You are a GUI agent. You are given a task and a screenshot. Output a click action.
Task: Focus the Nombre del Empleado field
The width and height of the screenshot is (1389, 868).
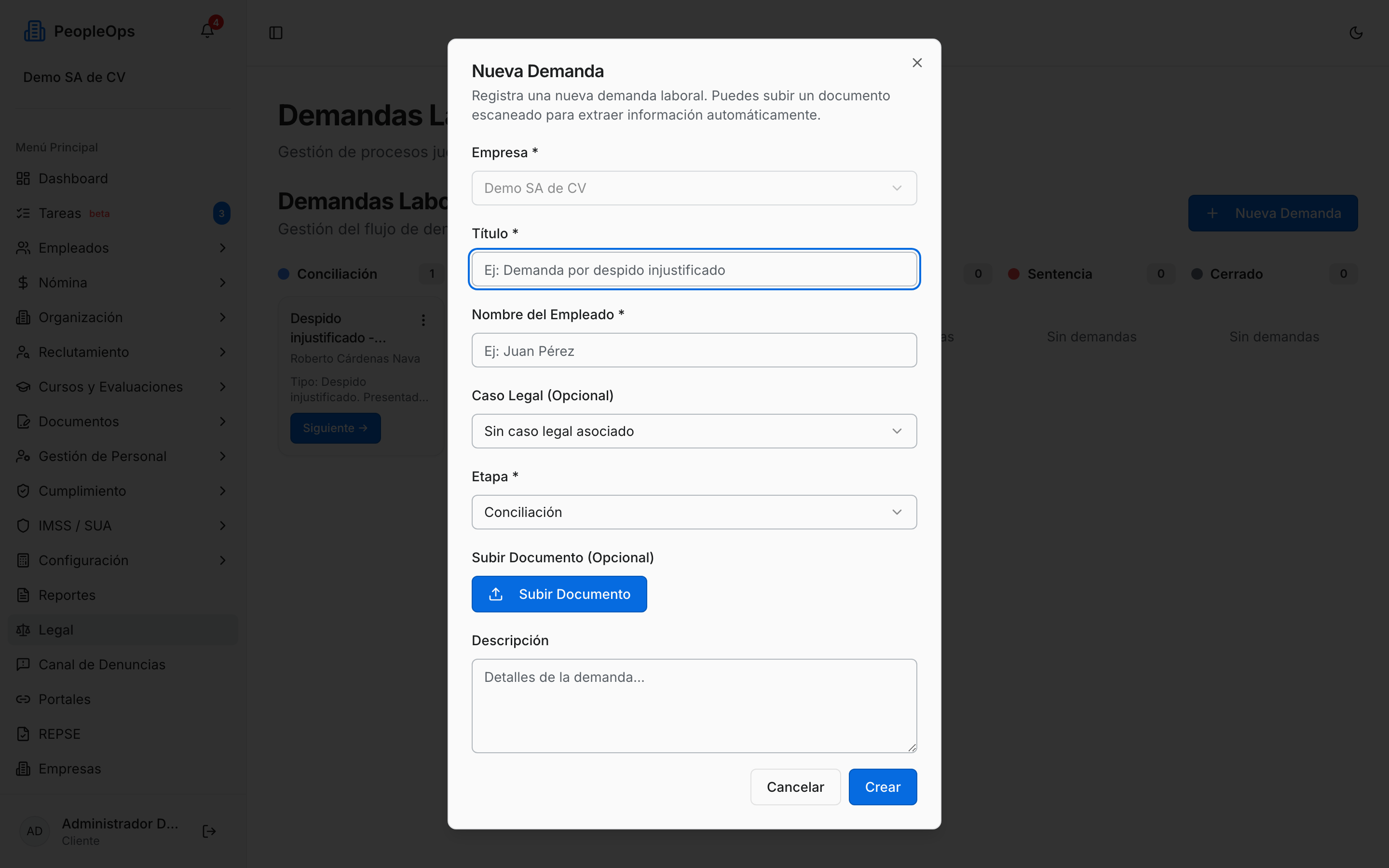[694, 350]
